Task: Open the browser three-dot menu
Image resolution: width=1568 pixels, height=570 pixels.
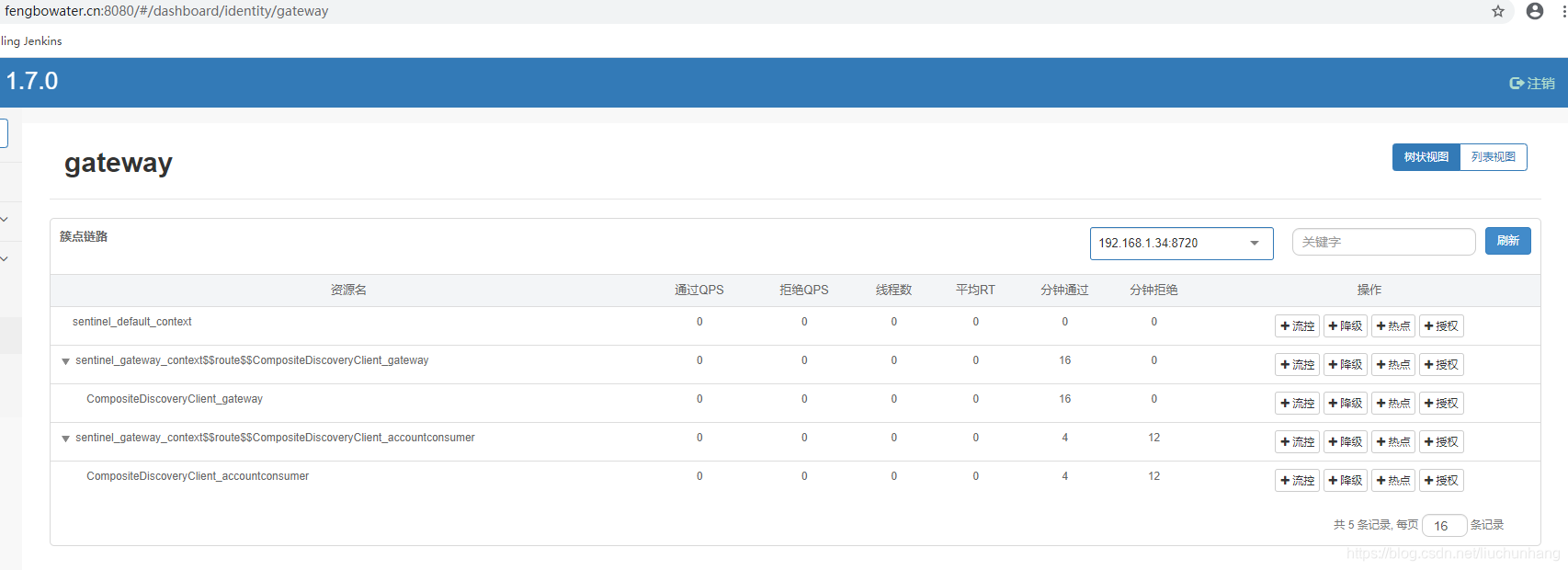Action: pos(1563,11)
